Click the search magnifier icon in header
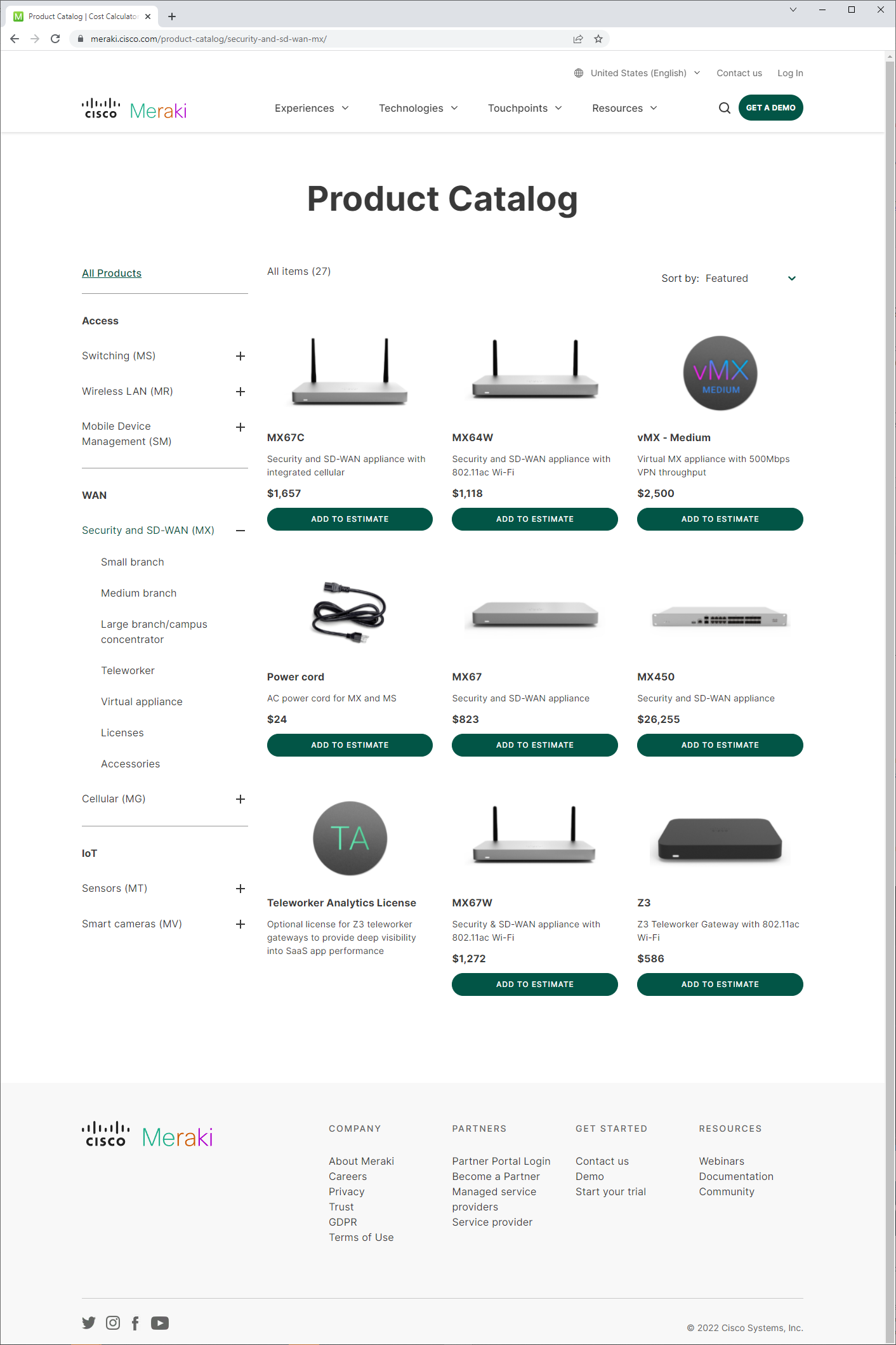The width and height of the screenshot is (896, 1345). coord(724,108)
